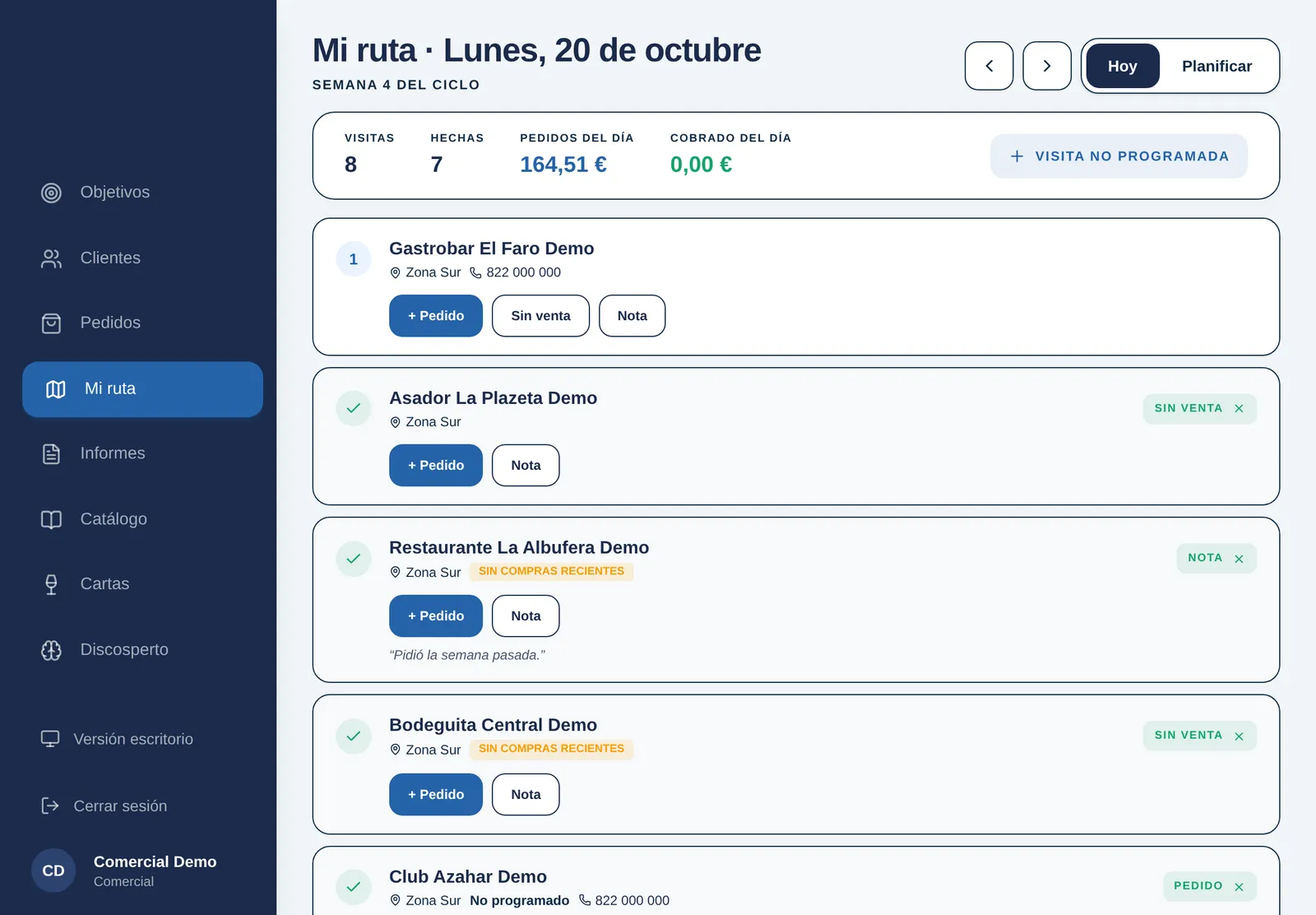Go to the next day arrow

pos(1047,66)
